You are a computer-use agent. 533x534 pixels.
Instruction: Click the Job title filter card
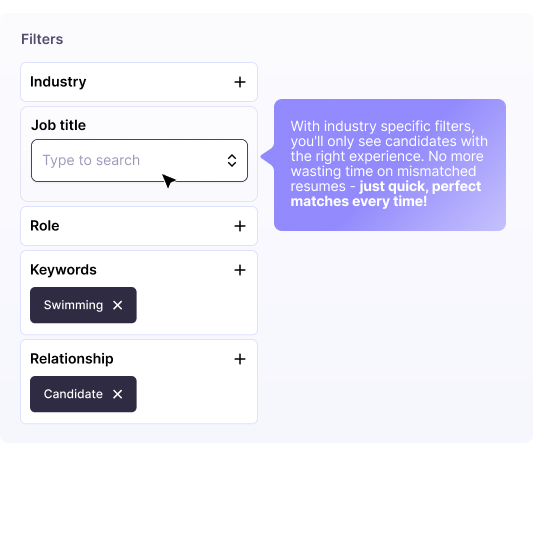[139, 154]
